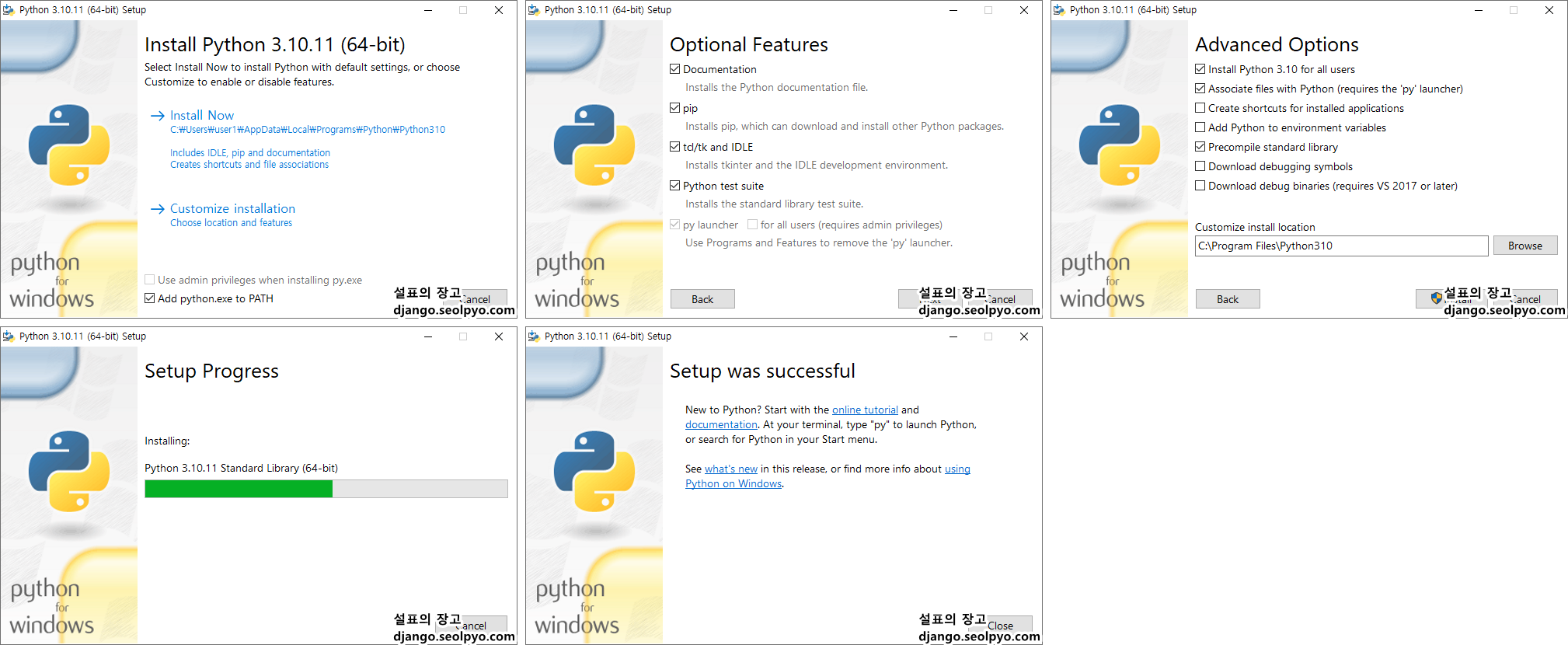The image size is (1568, 645).
Task: Click the Customize installation link
Action: click(232, 208)
